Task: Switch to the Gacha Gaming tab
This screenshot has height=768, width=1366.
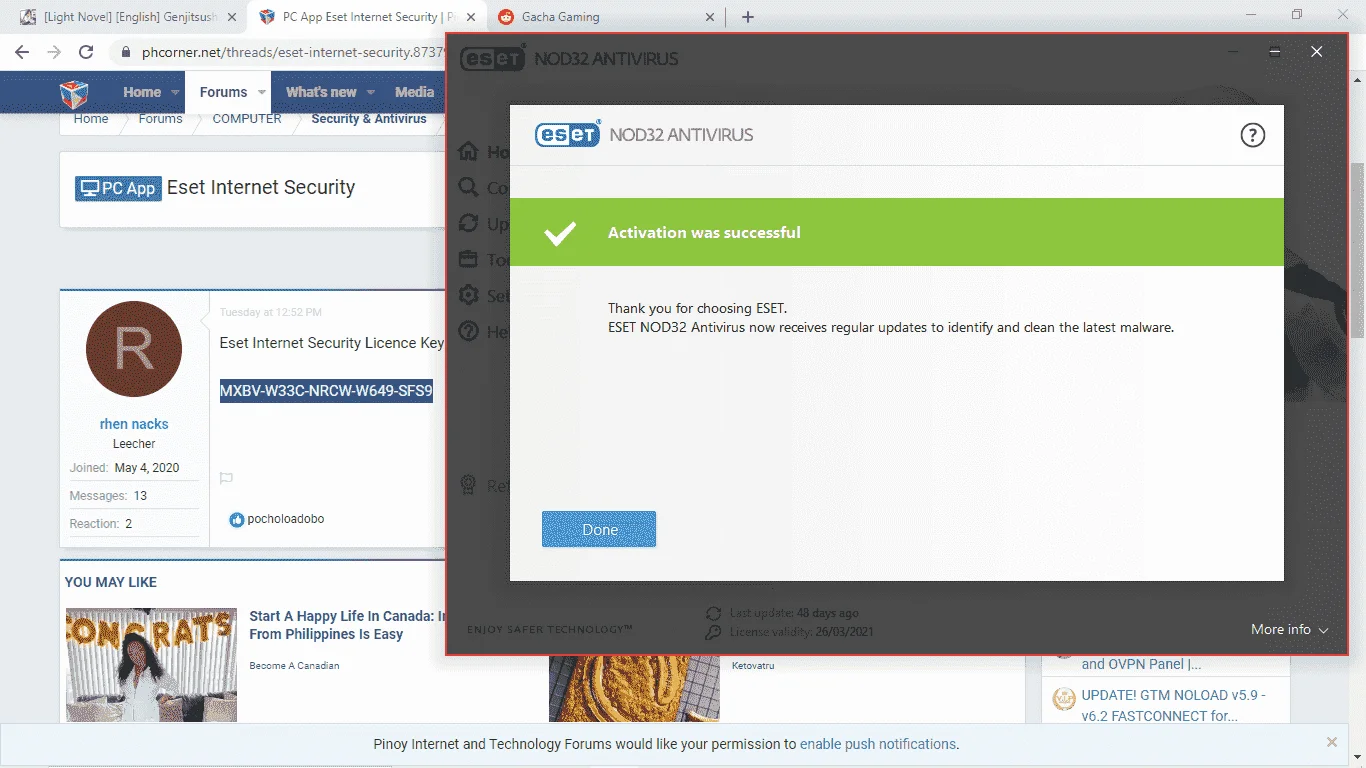Action: coord(607,17)
